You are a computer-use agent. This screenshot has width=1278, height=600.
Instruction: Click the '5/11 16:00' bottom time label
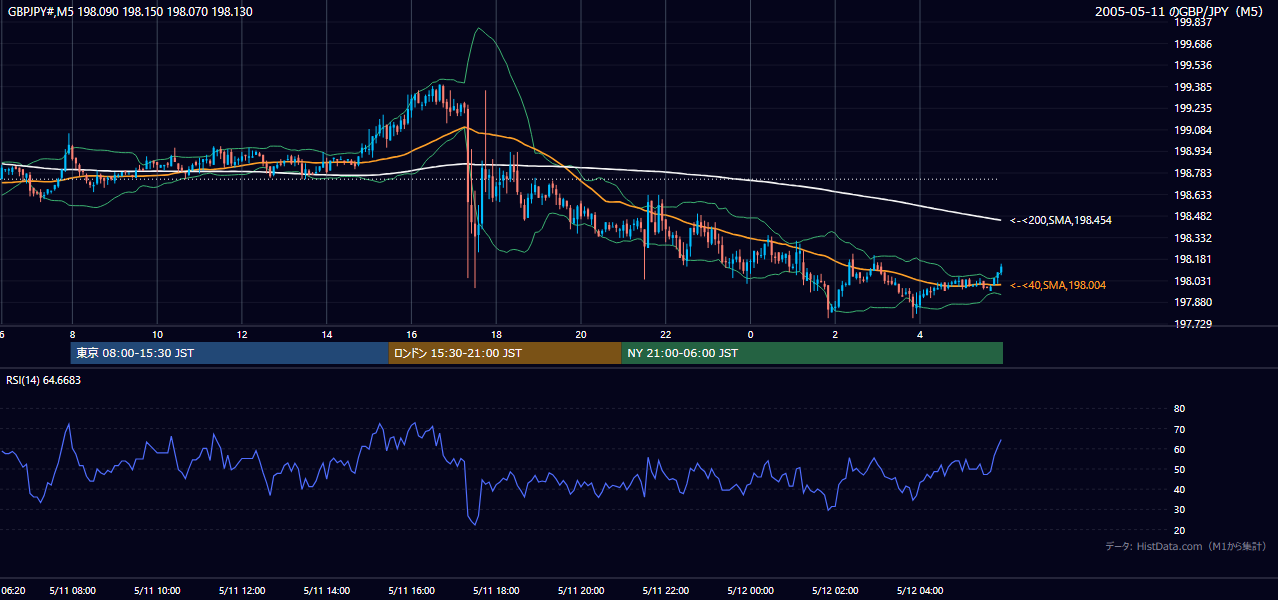point(411,591)
